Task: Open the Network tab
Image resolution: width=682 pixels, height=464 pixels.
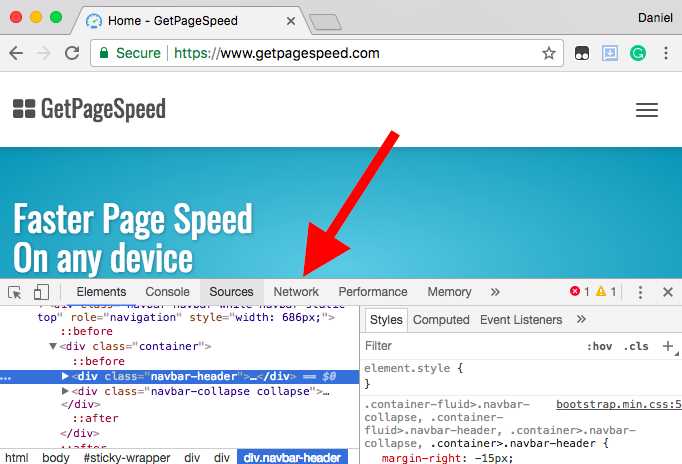Action: 296,292
